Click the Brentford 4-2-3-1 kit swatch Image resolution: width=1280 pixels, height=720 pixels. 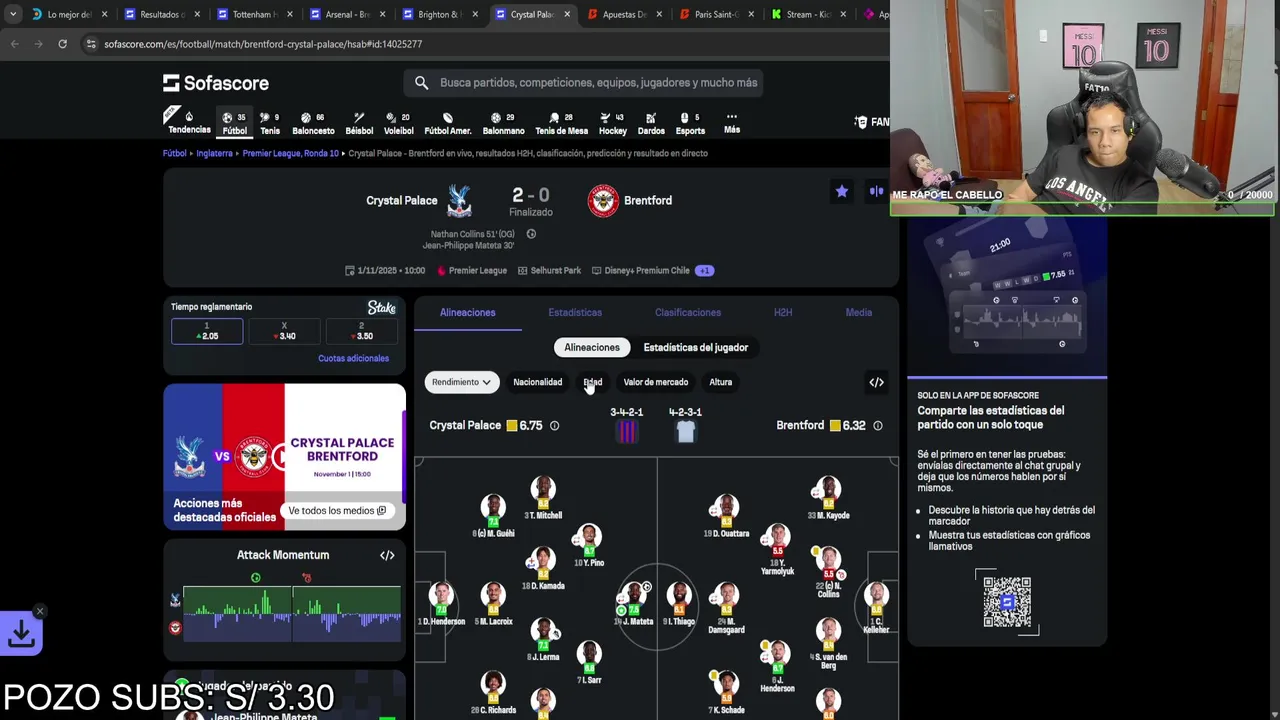click(685, 432)
